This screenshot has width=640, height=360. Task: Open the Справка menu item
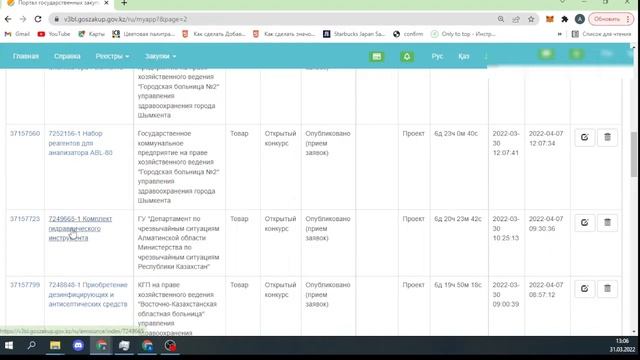click(x=67, y=56)
